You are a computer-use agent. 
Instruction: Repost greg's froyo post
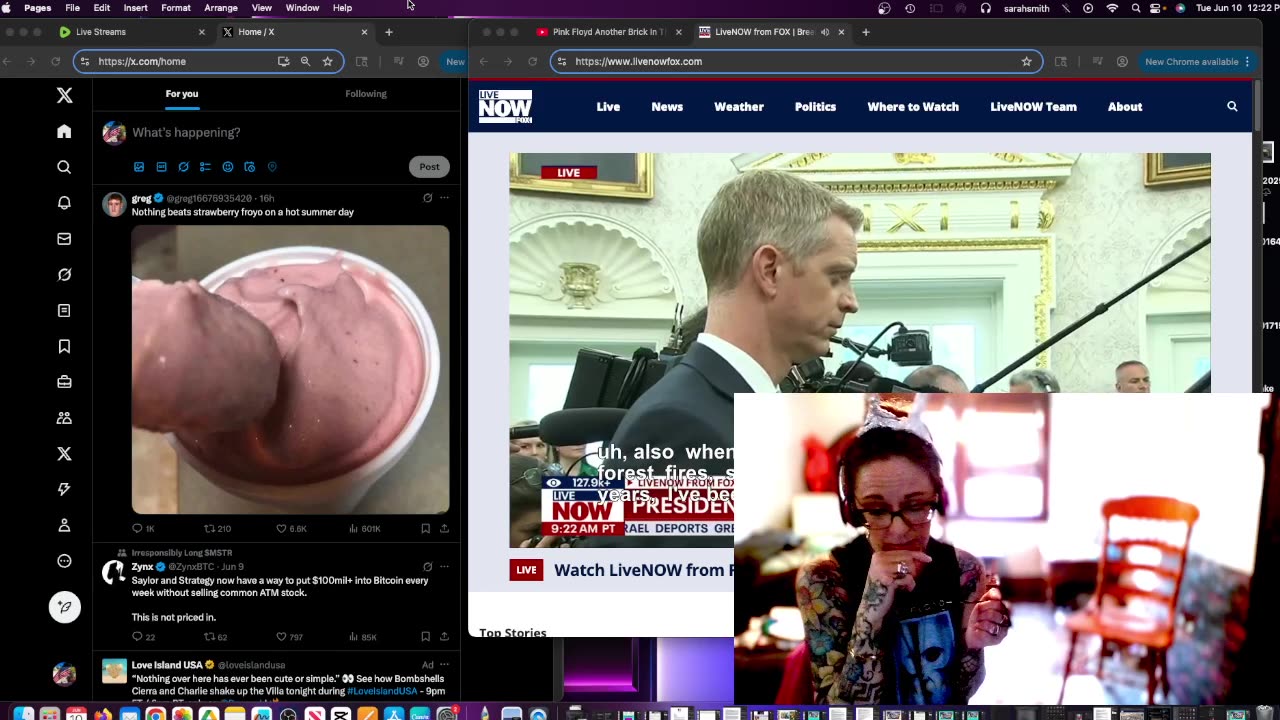tap(217, 528)
